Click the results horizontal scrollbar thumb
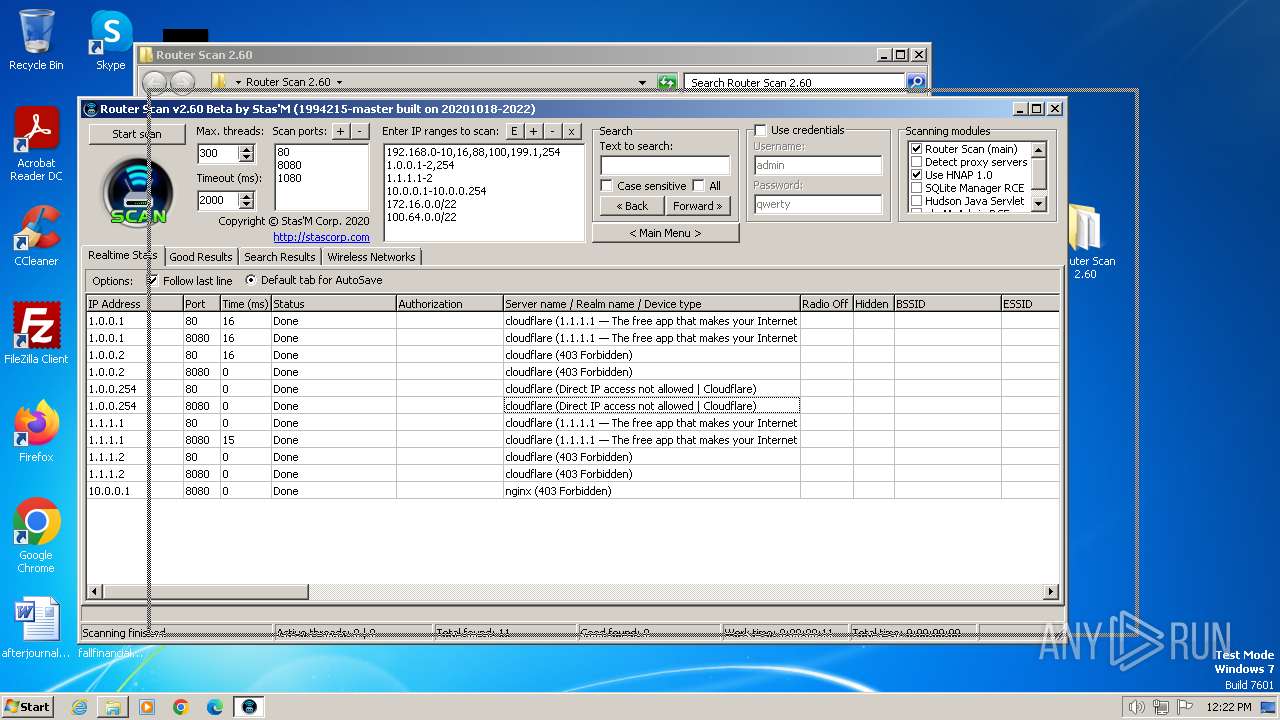The width and height of the screenshot is (1280, 720). (206, 592)
